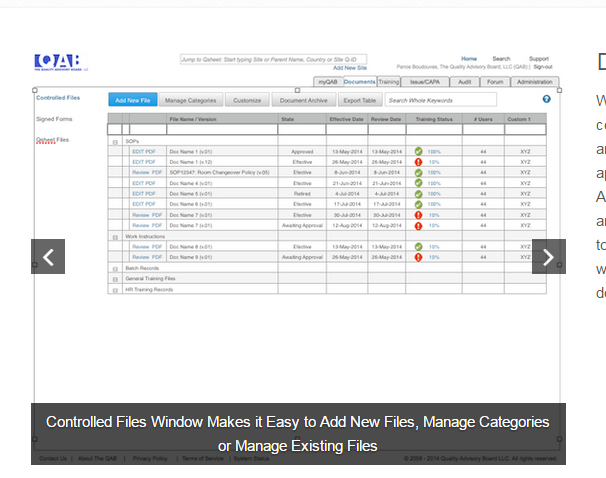Click red alert status for Doc Name 1 (v.12)
The image size is (606, 478).
[418, 162]
